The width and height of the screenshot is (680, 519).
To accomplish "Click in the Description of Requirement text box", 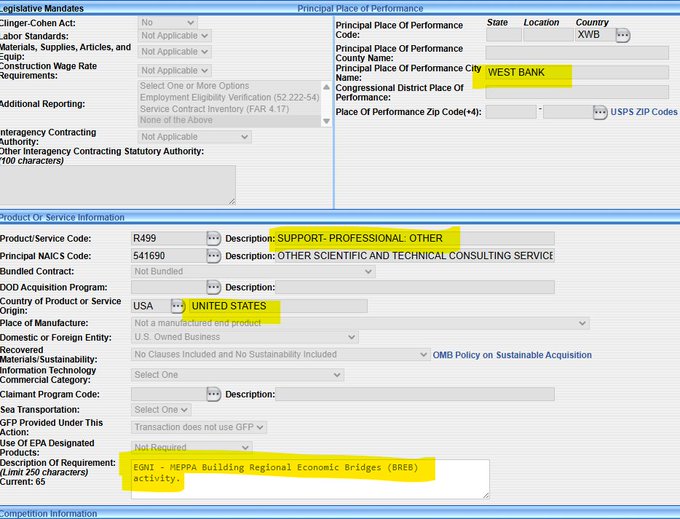I will (305, 478).
